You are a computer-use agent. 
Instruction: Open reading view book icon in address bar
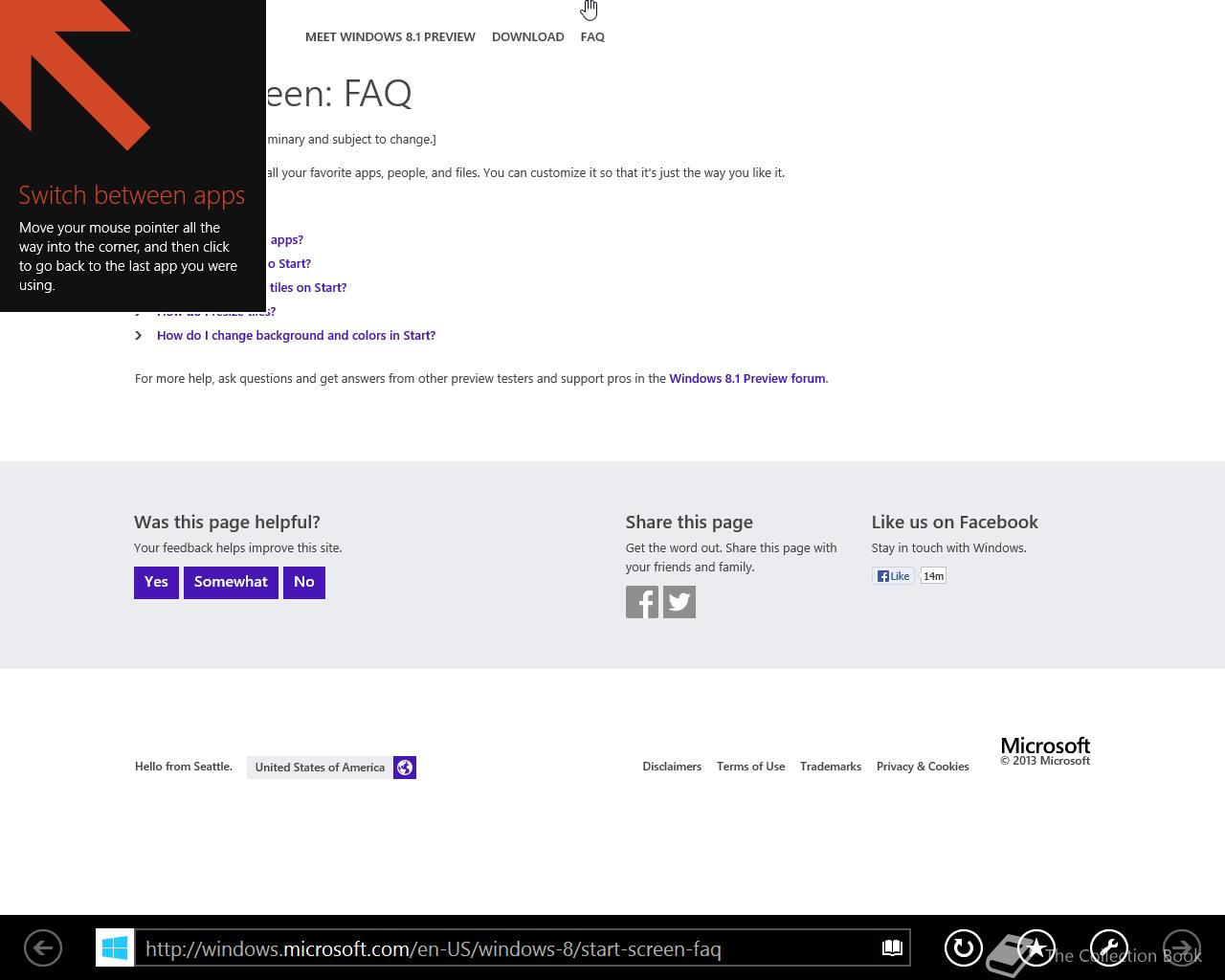[892, 948]
